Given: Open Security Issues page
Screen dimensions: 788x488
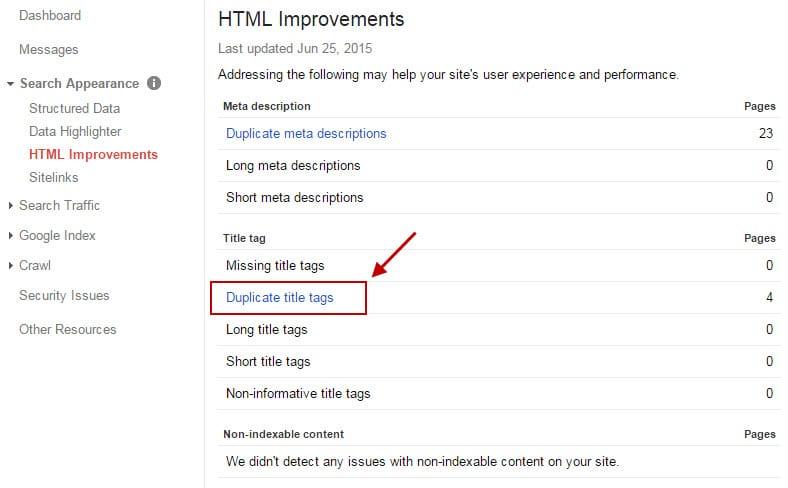Looking at the screenshot, I should point(64,296).
